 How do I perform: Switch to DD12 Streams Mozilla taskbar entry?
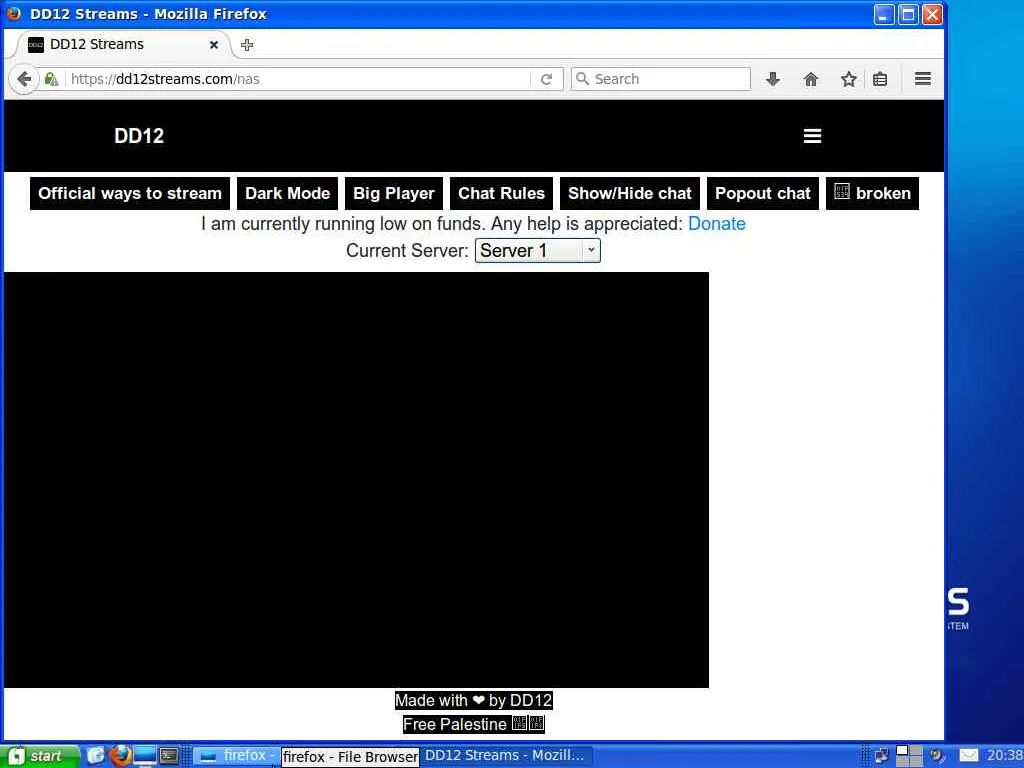coord(505,756)
